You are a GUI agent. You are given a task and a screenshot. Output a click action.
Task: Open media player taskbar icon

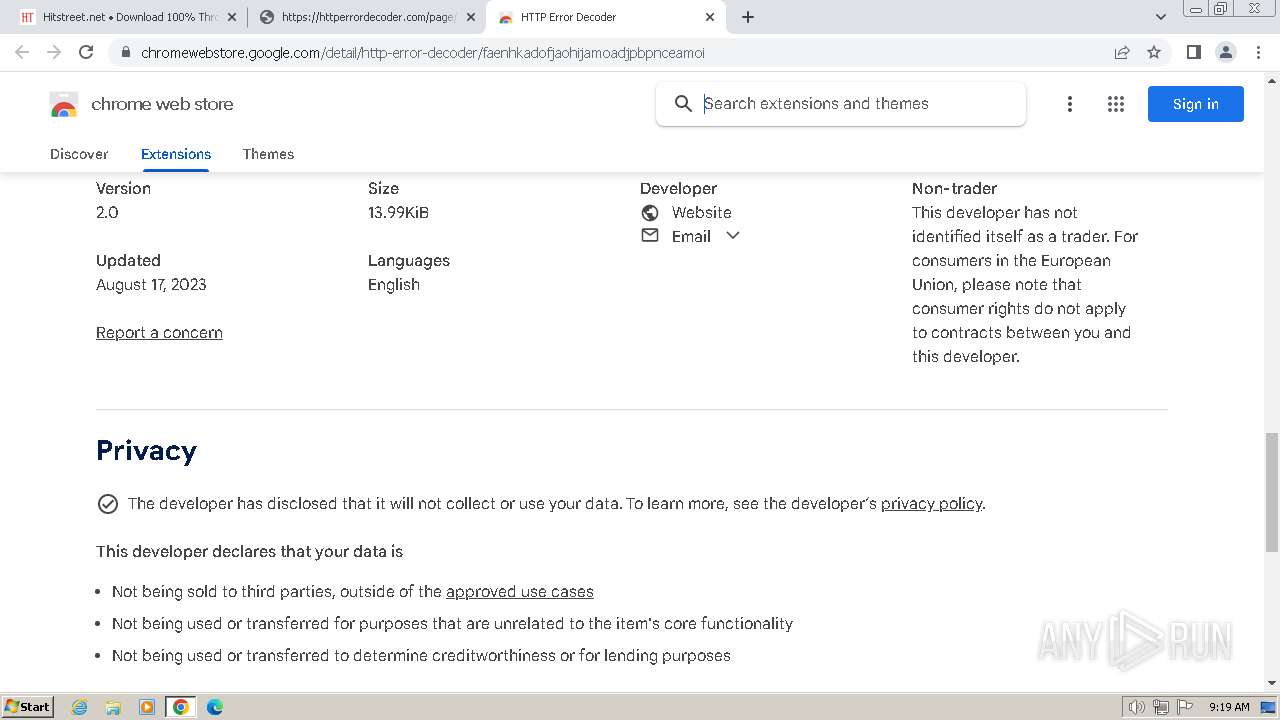coord(147,707)
